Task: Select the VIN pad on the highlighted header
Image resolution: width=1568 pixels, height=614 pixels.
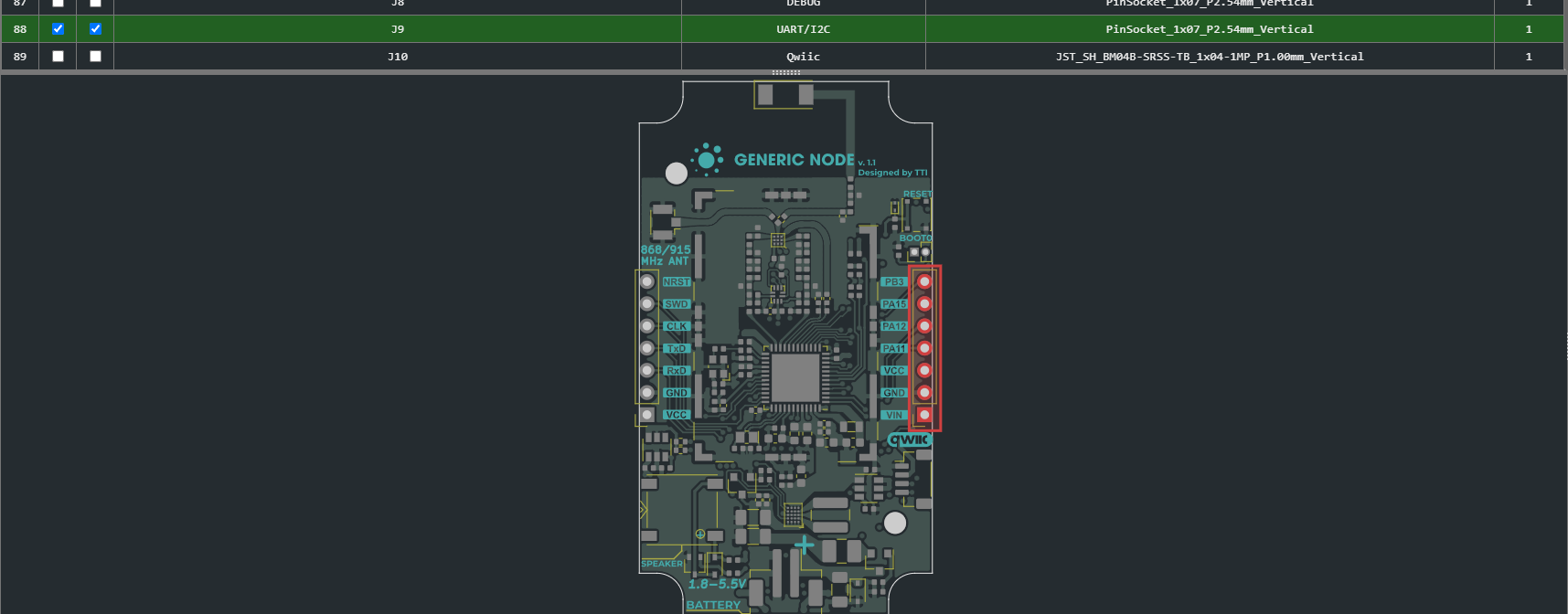Action: (x=924, y=415)
